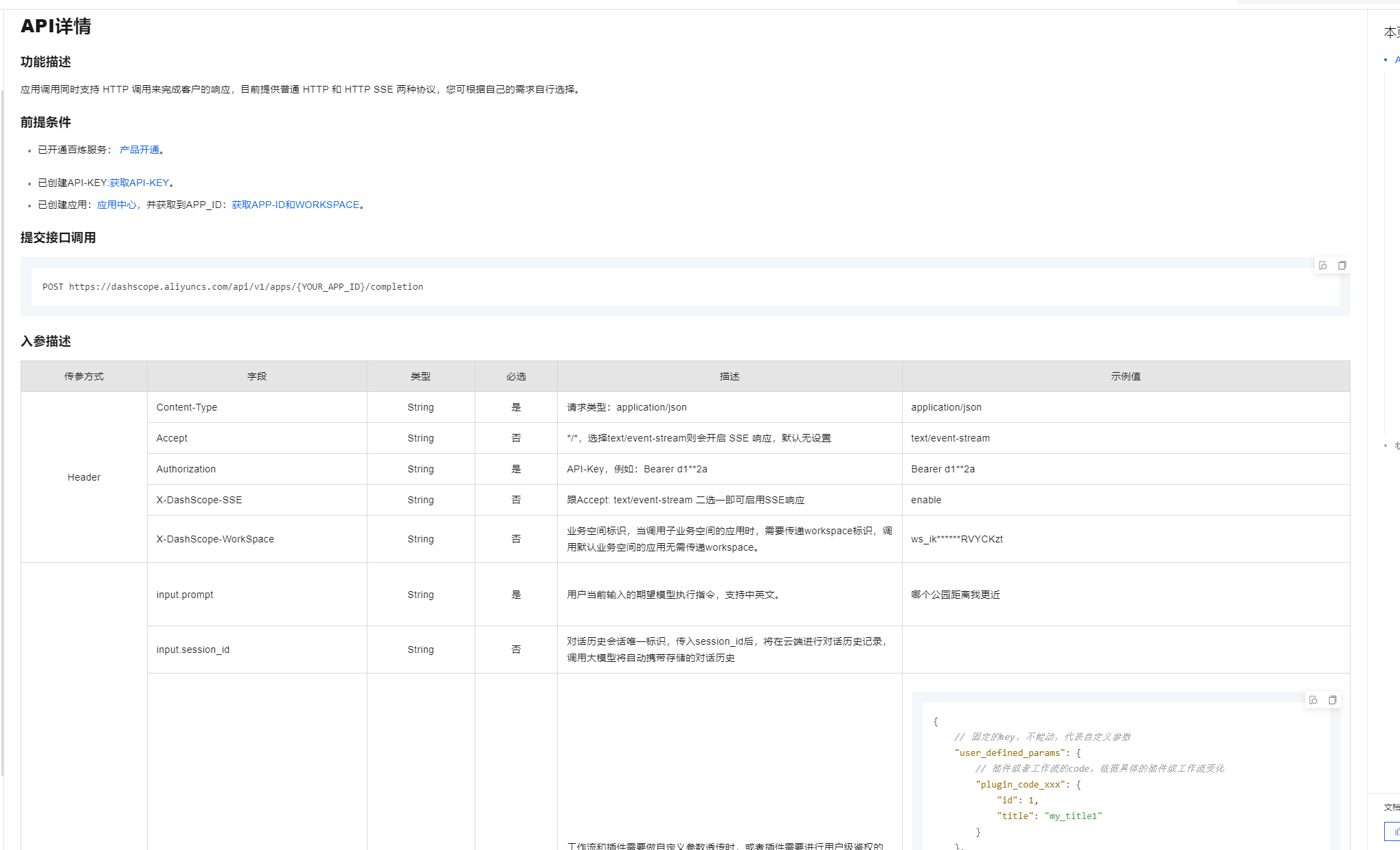Select the Content-Type field cell

[x=257, y=407]
